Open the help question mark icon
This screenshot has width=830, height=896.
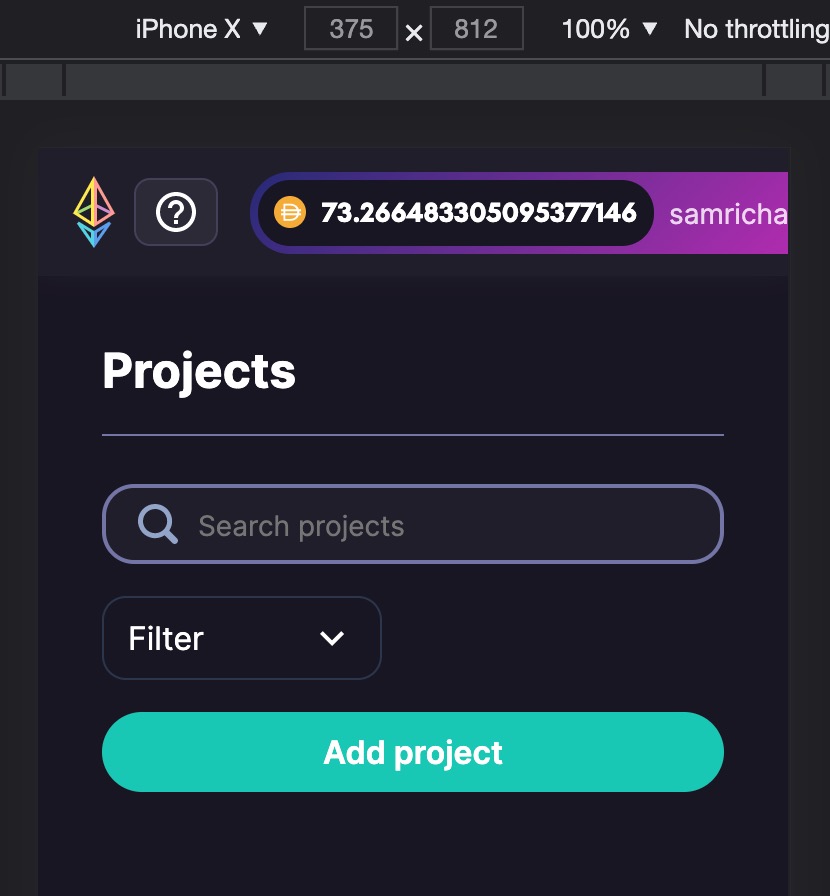[x=176, y=212]
